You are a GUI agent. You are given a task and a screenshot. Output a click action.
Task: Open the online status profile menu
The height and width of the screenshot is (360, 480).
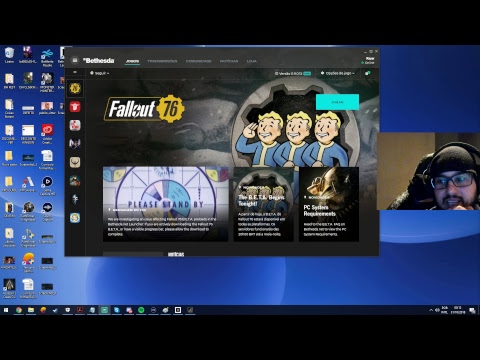coord(368,60)
